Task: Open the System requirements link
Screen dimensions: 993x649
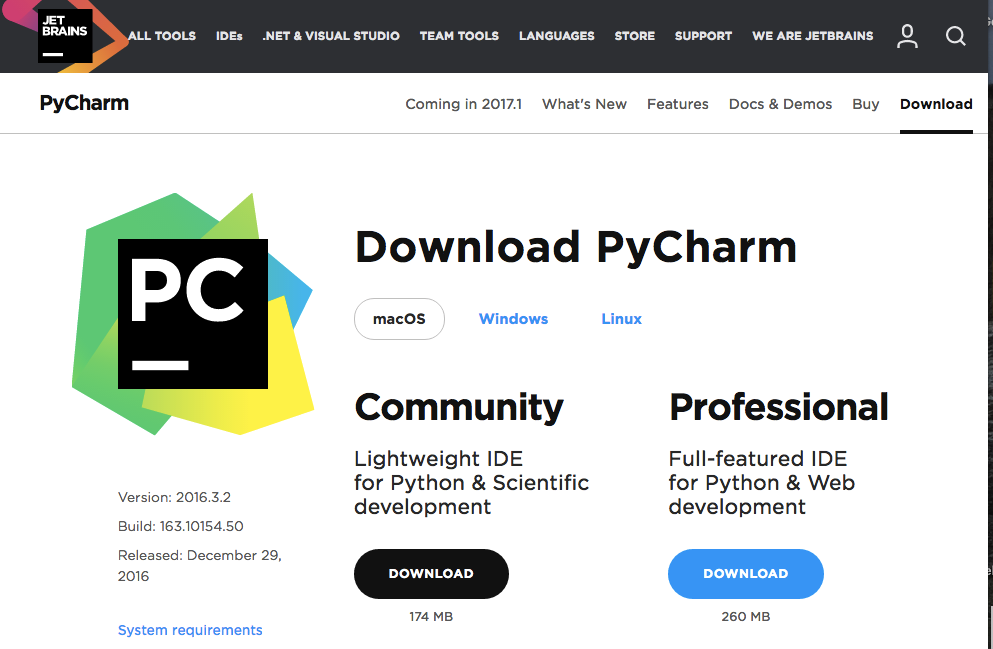Action: [190, 630]
